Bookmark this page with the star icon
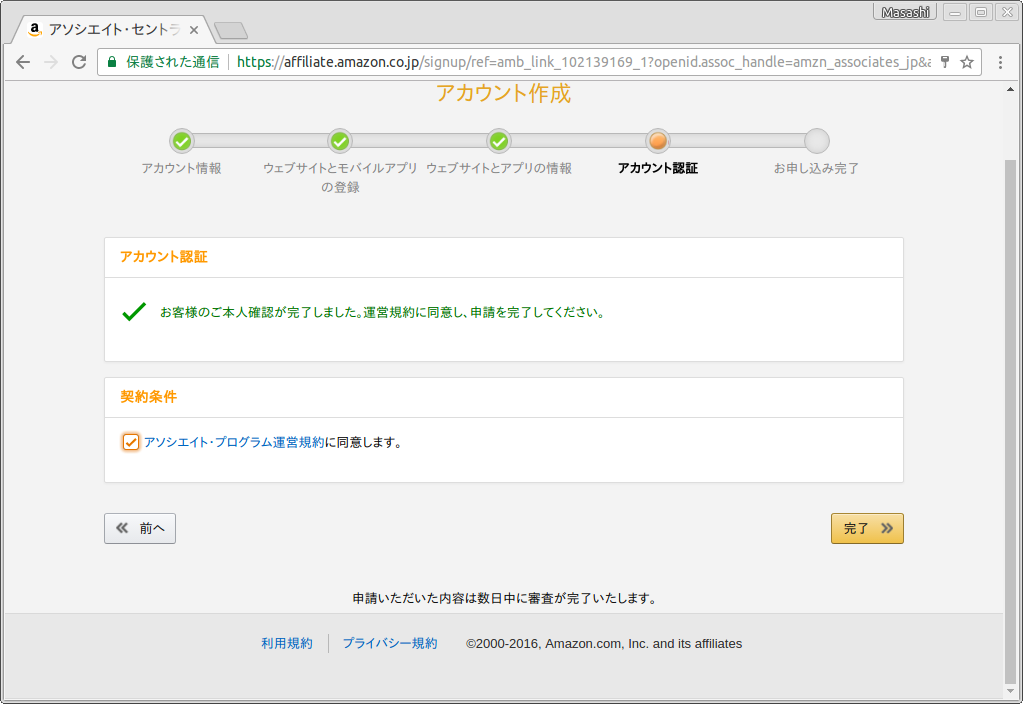The height and width of the screenshot is (704, 1023). point(967,62)
